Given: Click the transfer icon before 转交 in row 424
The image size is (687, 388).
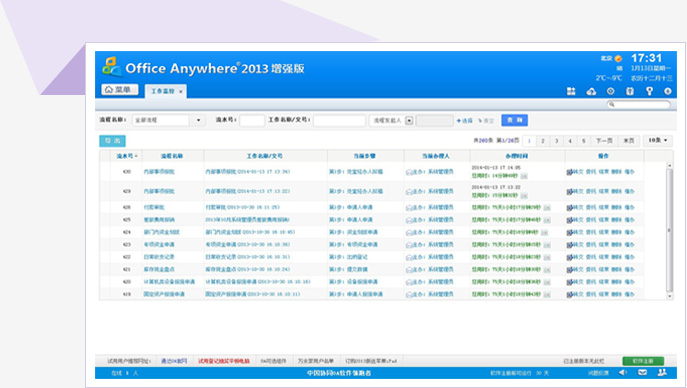Looking at the screenshot, I should pyautogui.click(x=569, y=233).
